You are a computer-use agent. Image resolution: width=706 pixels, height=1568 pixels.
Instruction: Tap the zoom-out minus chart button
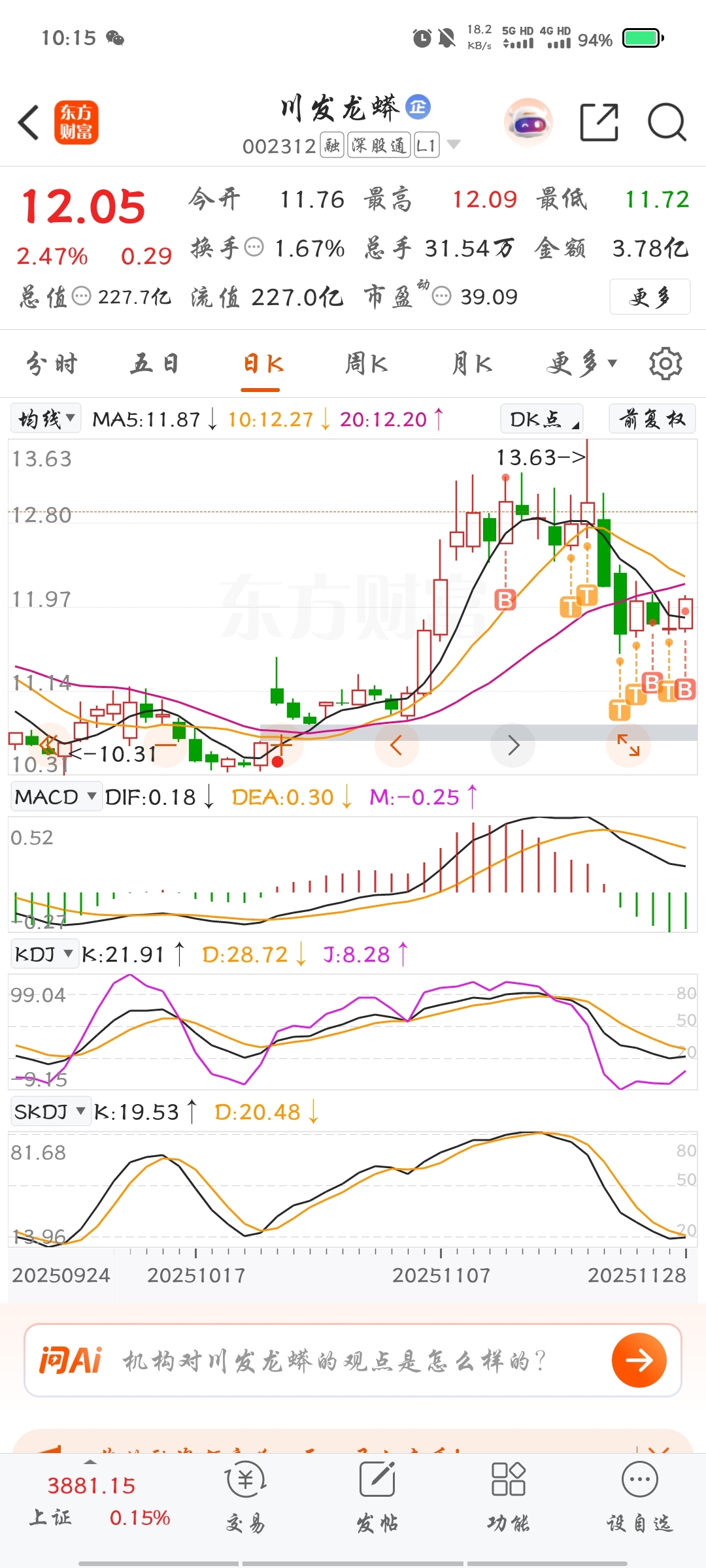(x=165, y=745)
